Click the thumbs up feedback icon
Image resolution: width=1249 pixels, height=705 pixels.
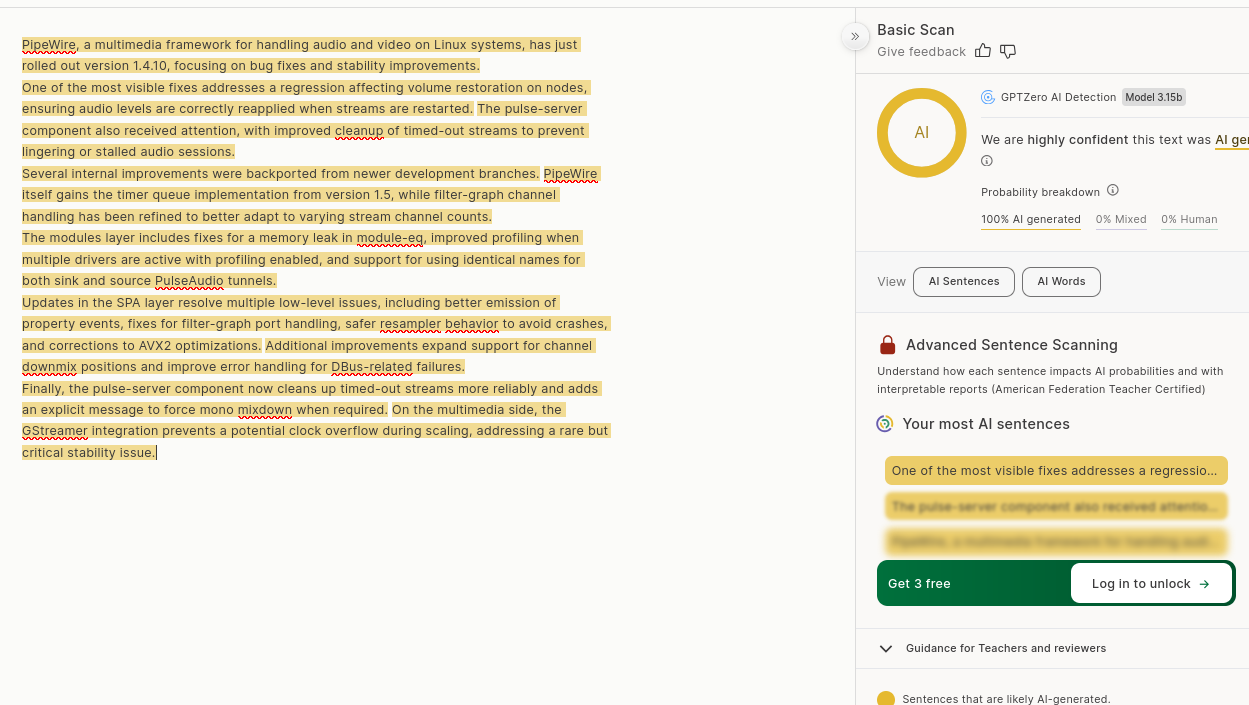click(x=983, y=51)
